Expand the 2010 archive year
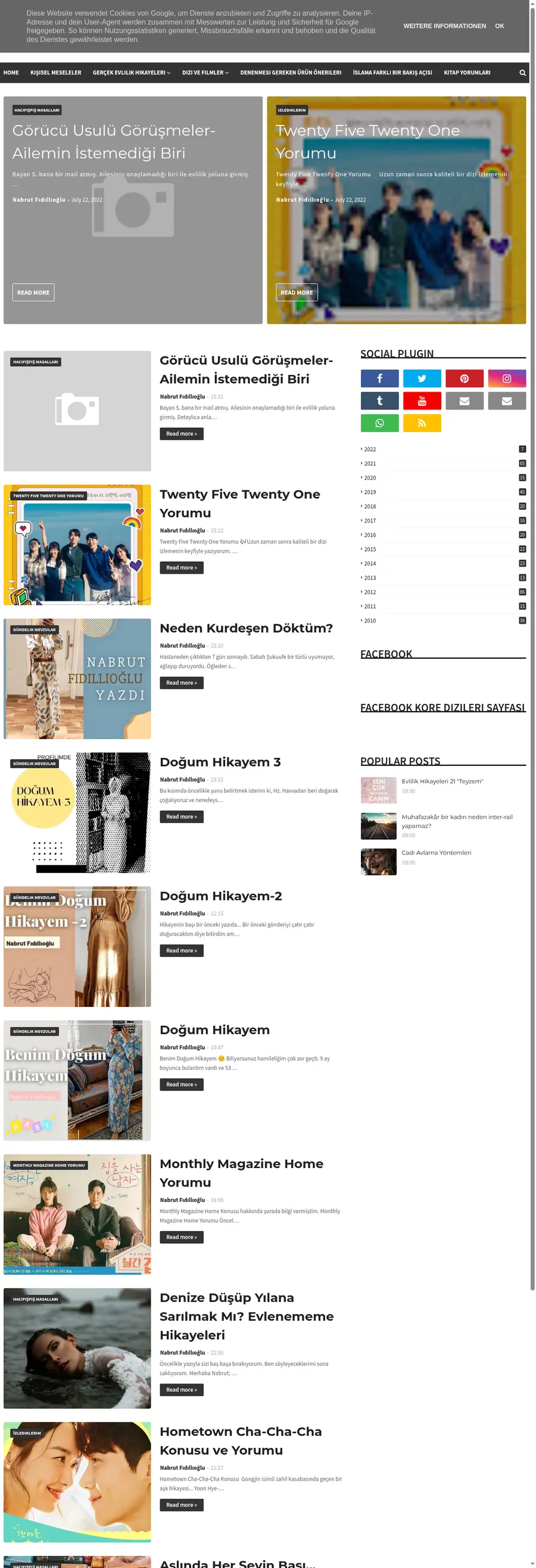536x1568 pixels. click(370, 621)
